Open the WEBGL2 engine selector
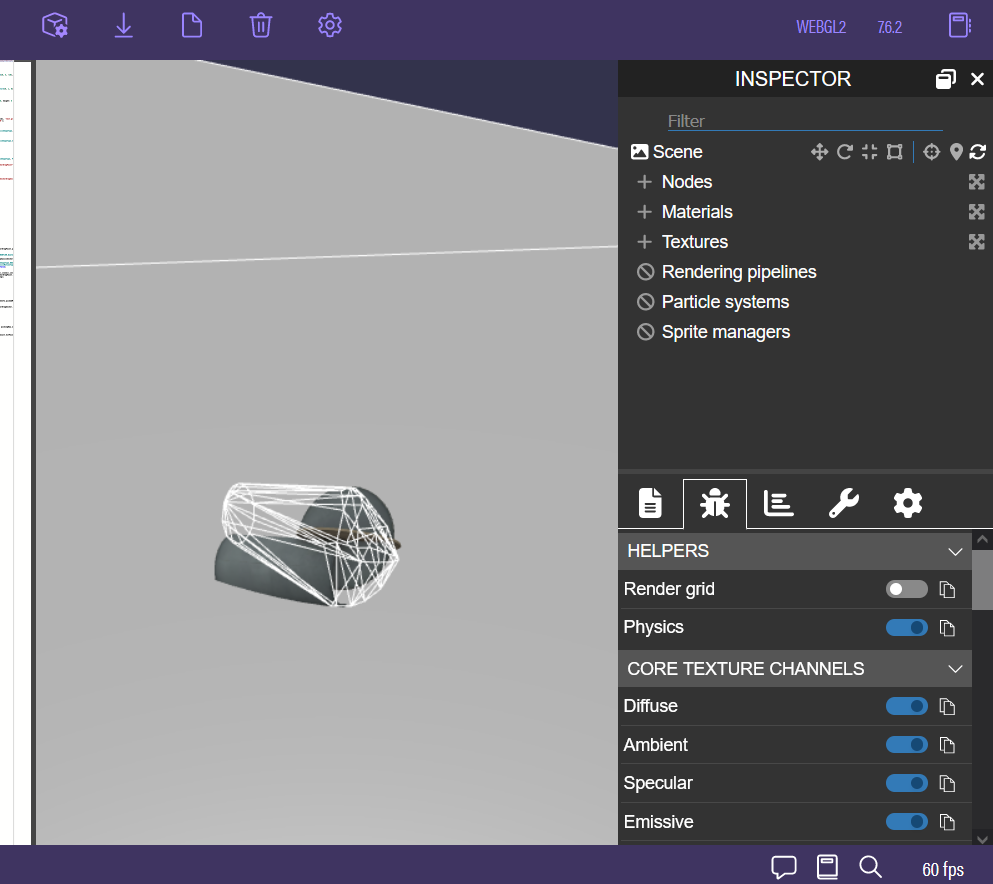 click(x=821, y=27)
